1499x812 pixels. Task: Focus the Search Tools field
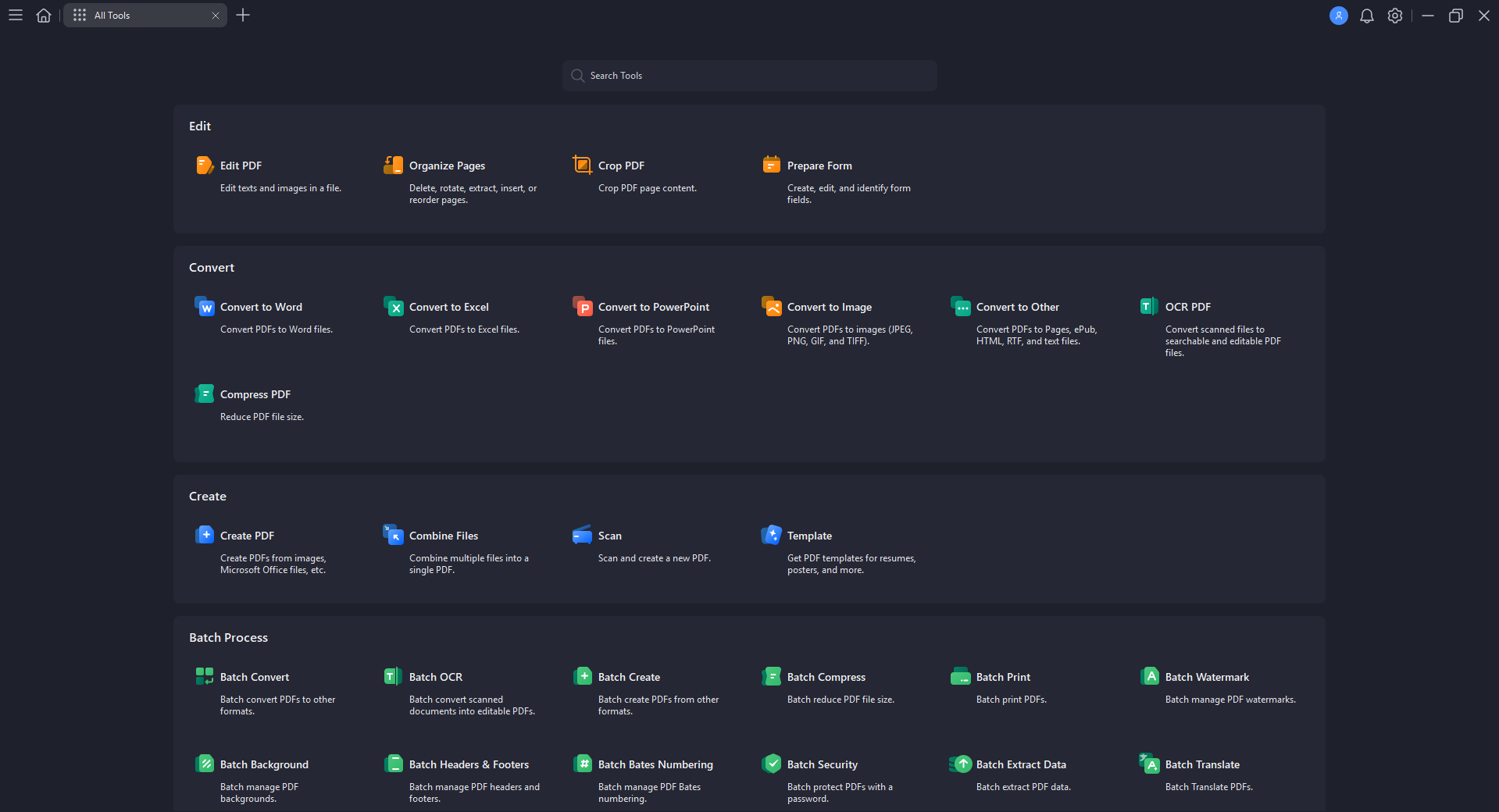pos(750,76)
